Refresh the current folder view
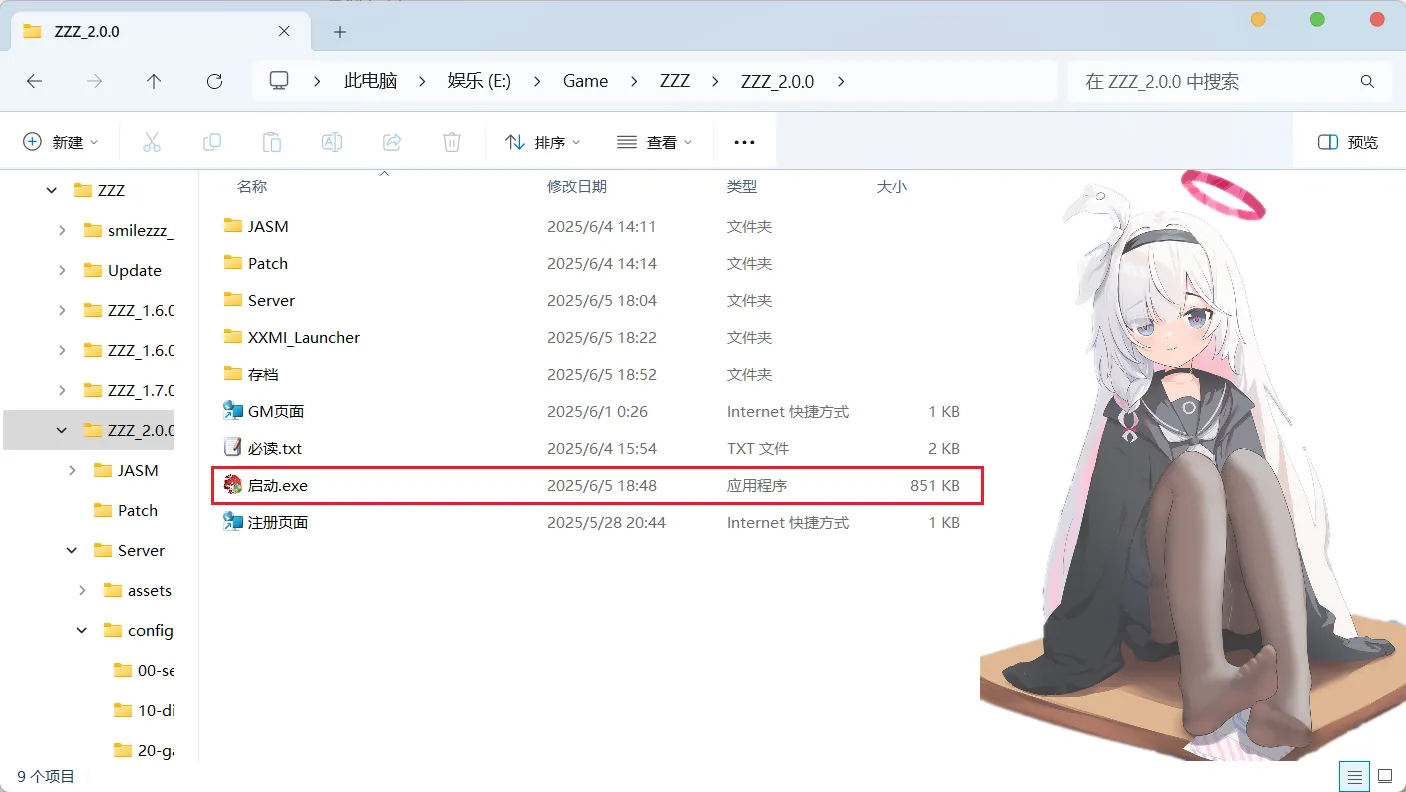 [214, 81]
